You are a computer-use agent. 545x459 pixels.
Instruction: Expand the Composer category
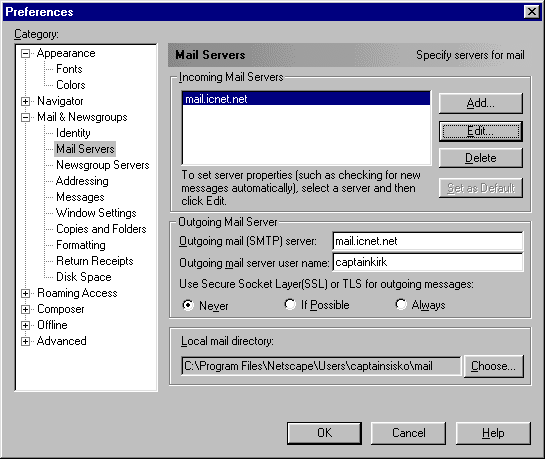coord(25,309)
